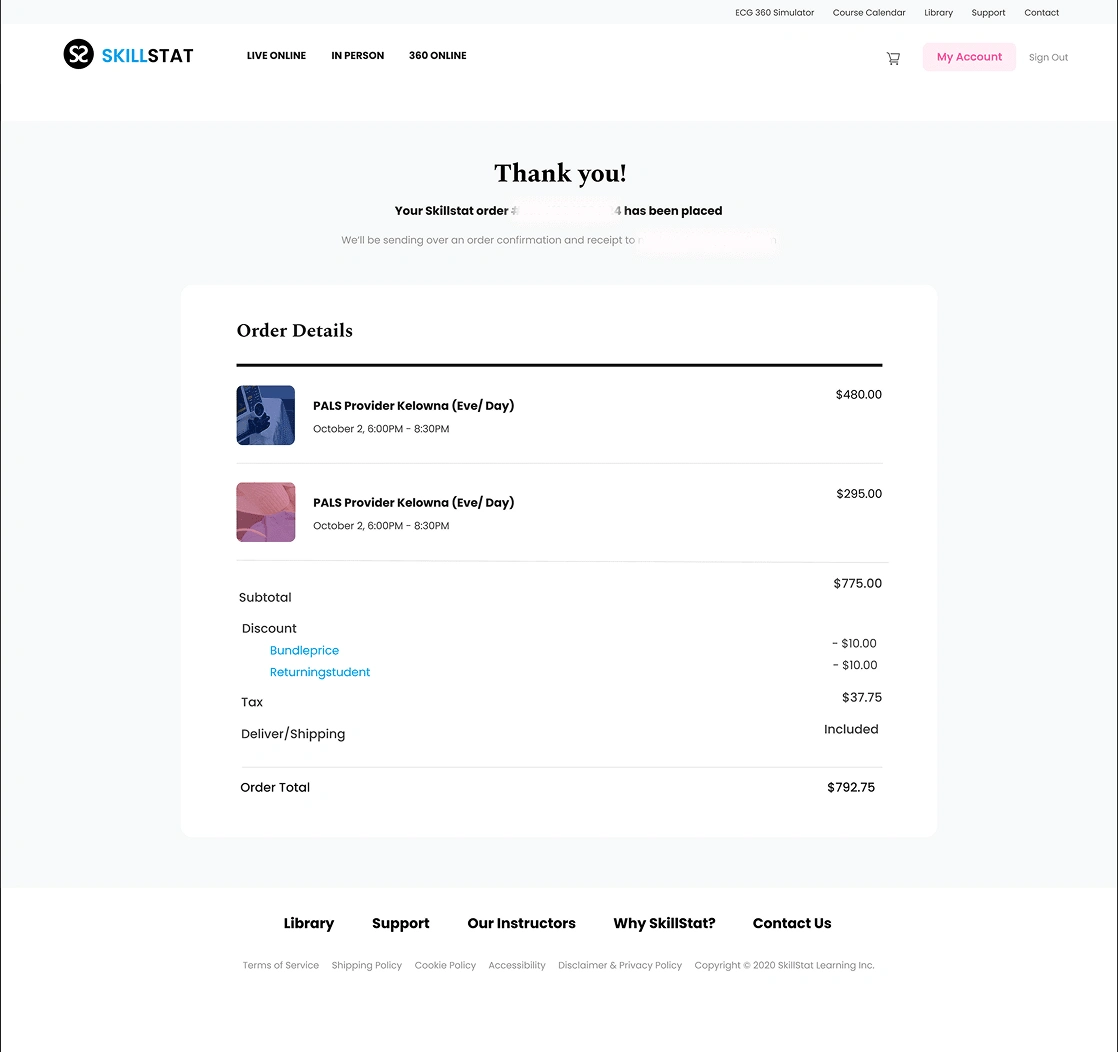
Task: Open Why SkillStat? footer link
Action: (664, 923)
